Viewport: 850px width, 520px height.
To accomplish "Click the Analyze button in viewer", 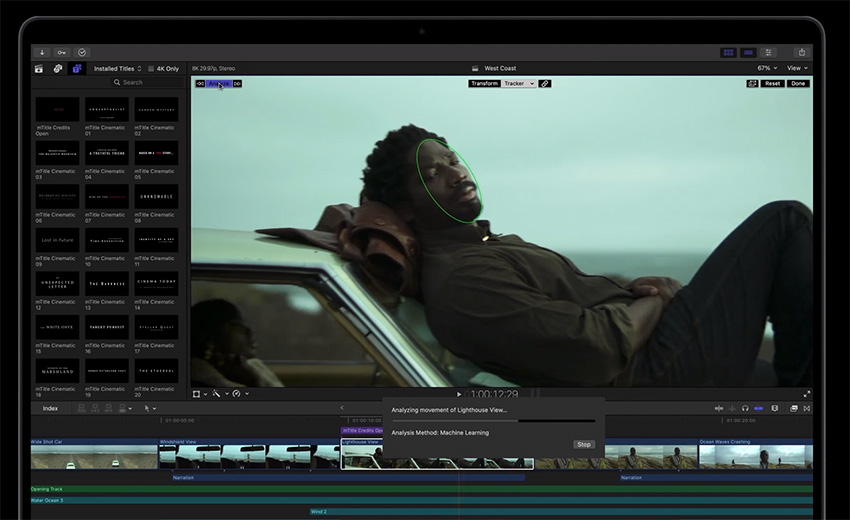I will pos(219,84).
